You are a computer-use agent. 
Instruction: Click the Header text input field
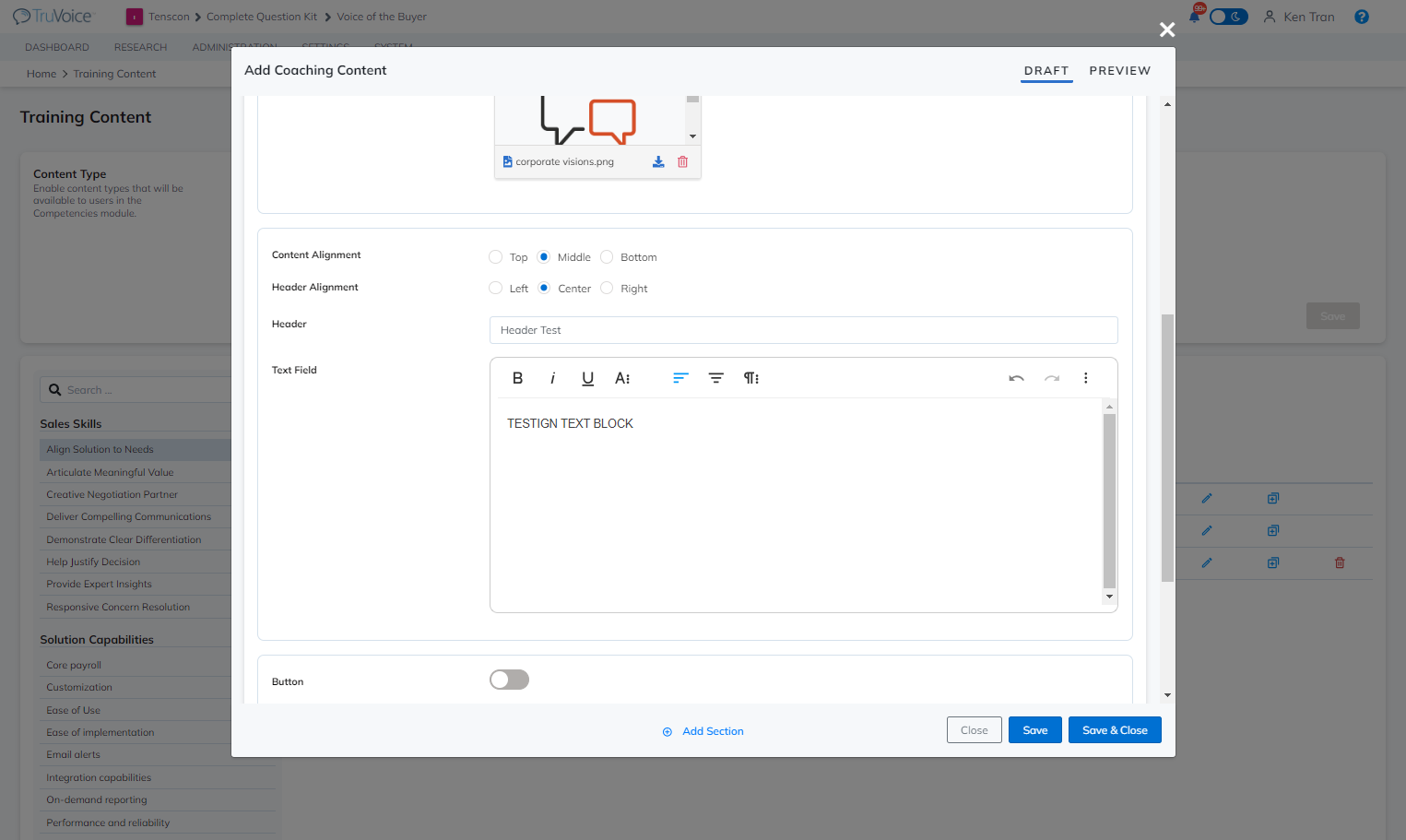click(x=804, y=330)
